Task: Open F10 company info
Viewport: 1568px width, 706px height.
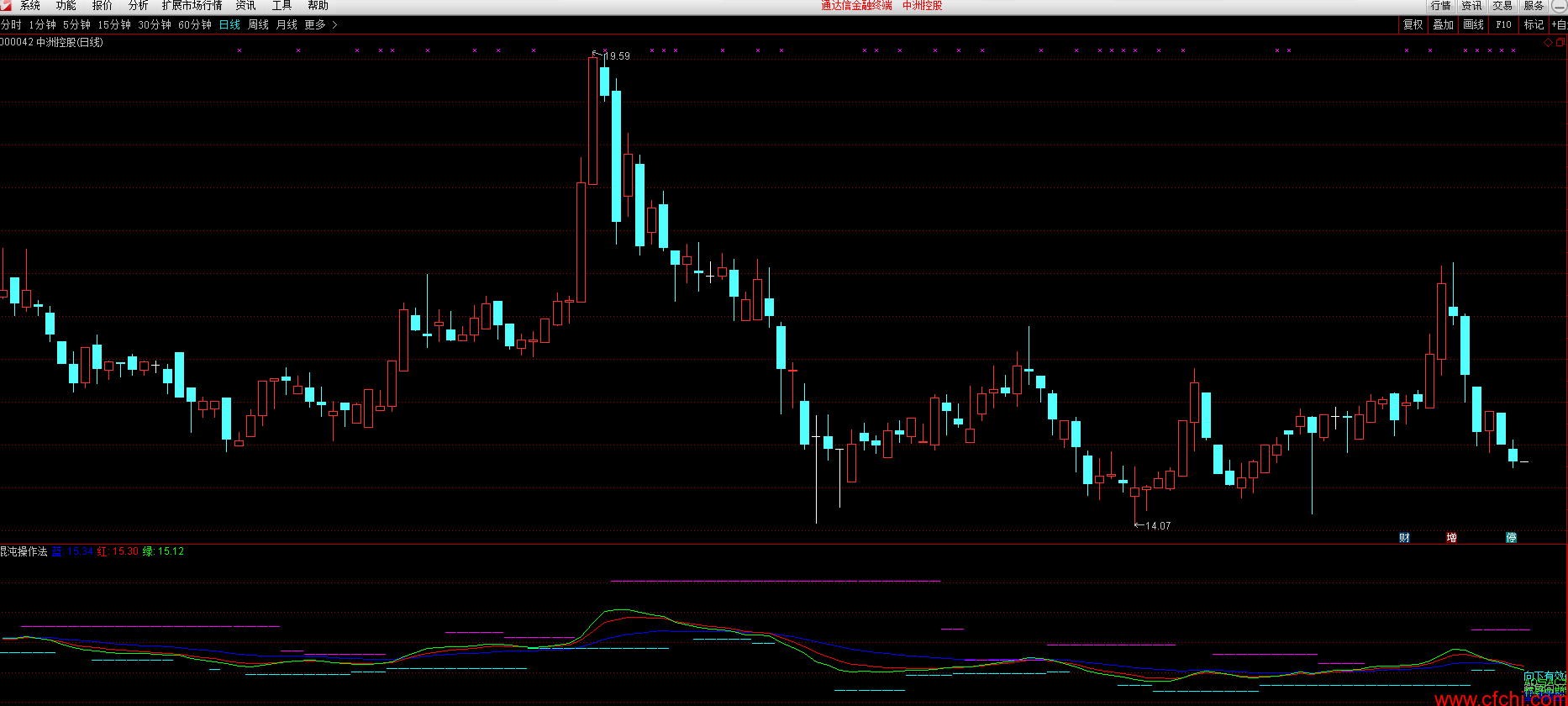Action: click(x=1504, y=24)
